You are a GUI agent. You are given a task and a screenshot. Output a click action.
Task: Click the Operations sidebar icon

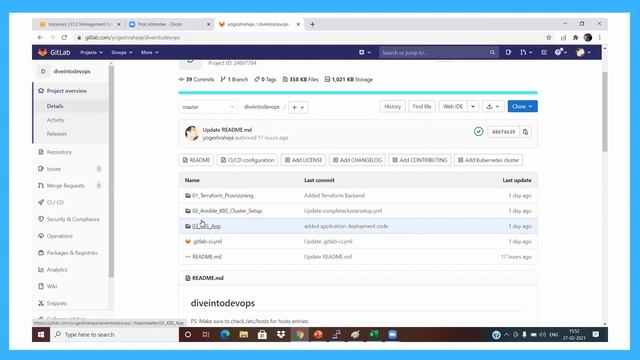[x=41, y=236]
